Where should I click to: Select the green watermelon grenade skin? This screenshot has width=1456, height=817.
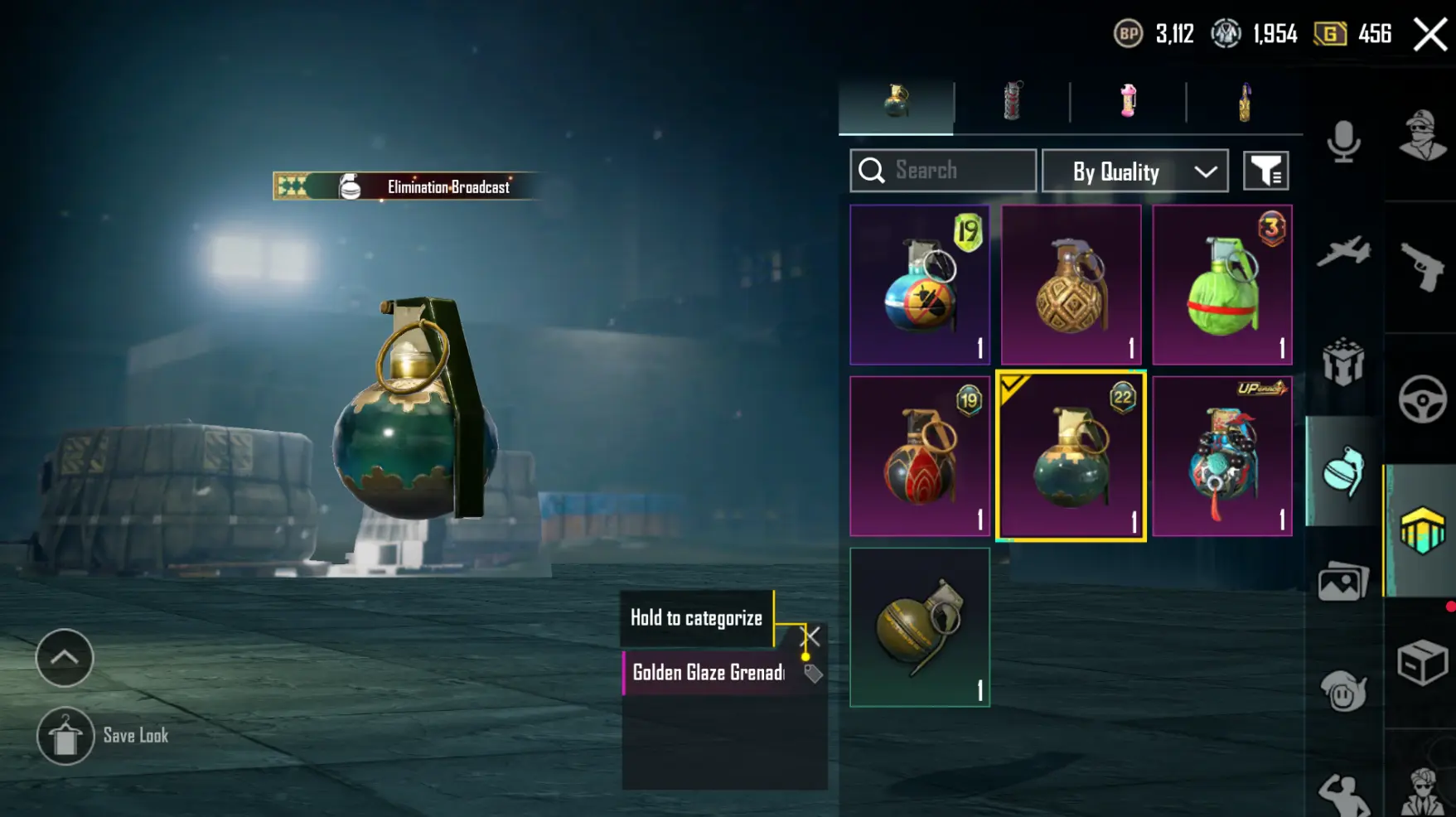click(1222, 285)
